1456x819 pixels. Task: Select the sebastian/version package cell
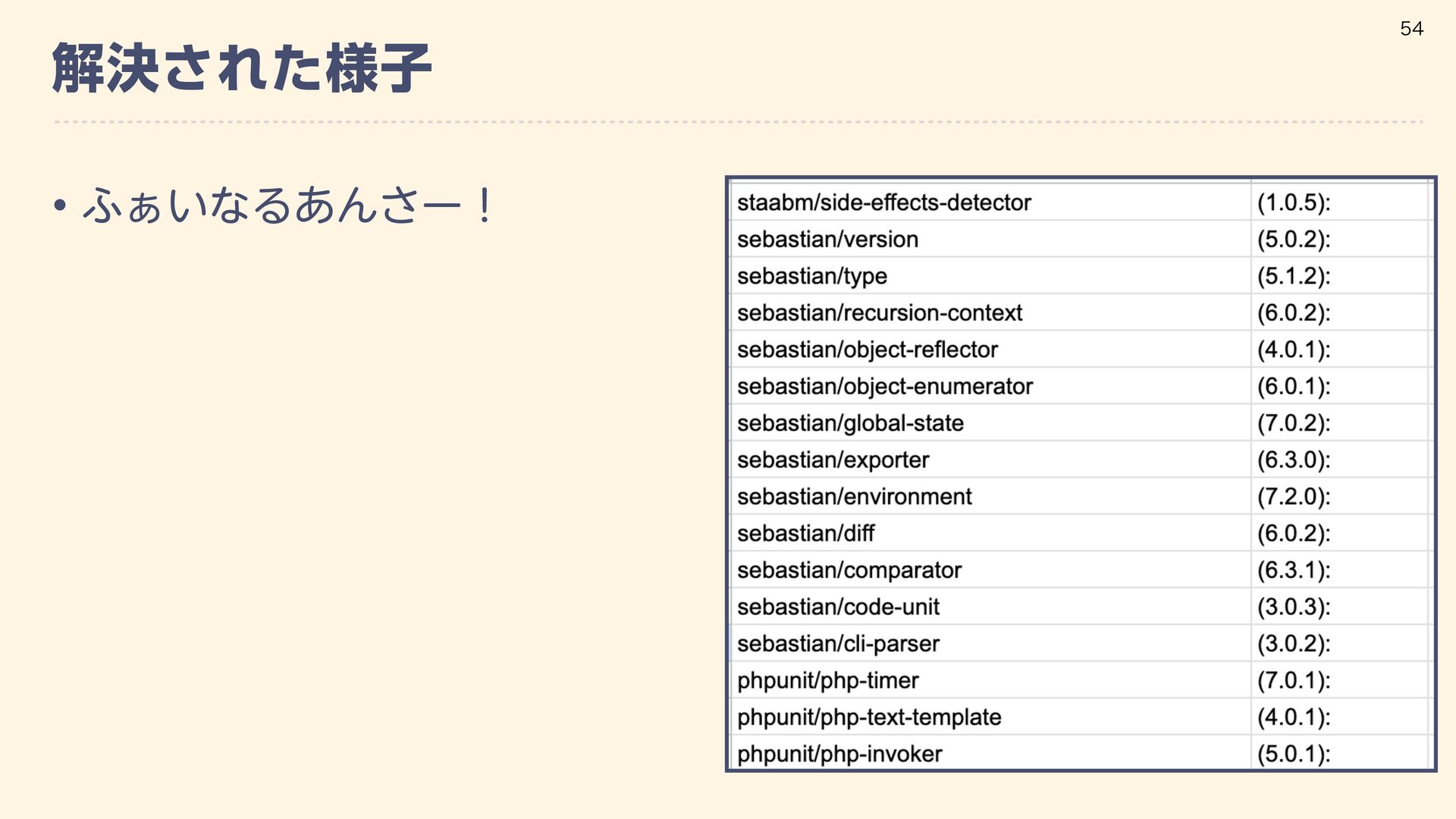click(827, 240)
